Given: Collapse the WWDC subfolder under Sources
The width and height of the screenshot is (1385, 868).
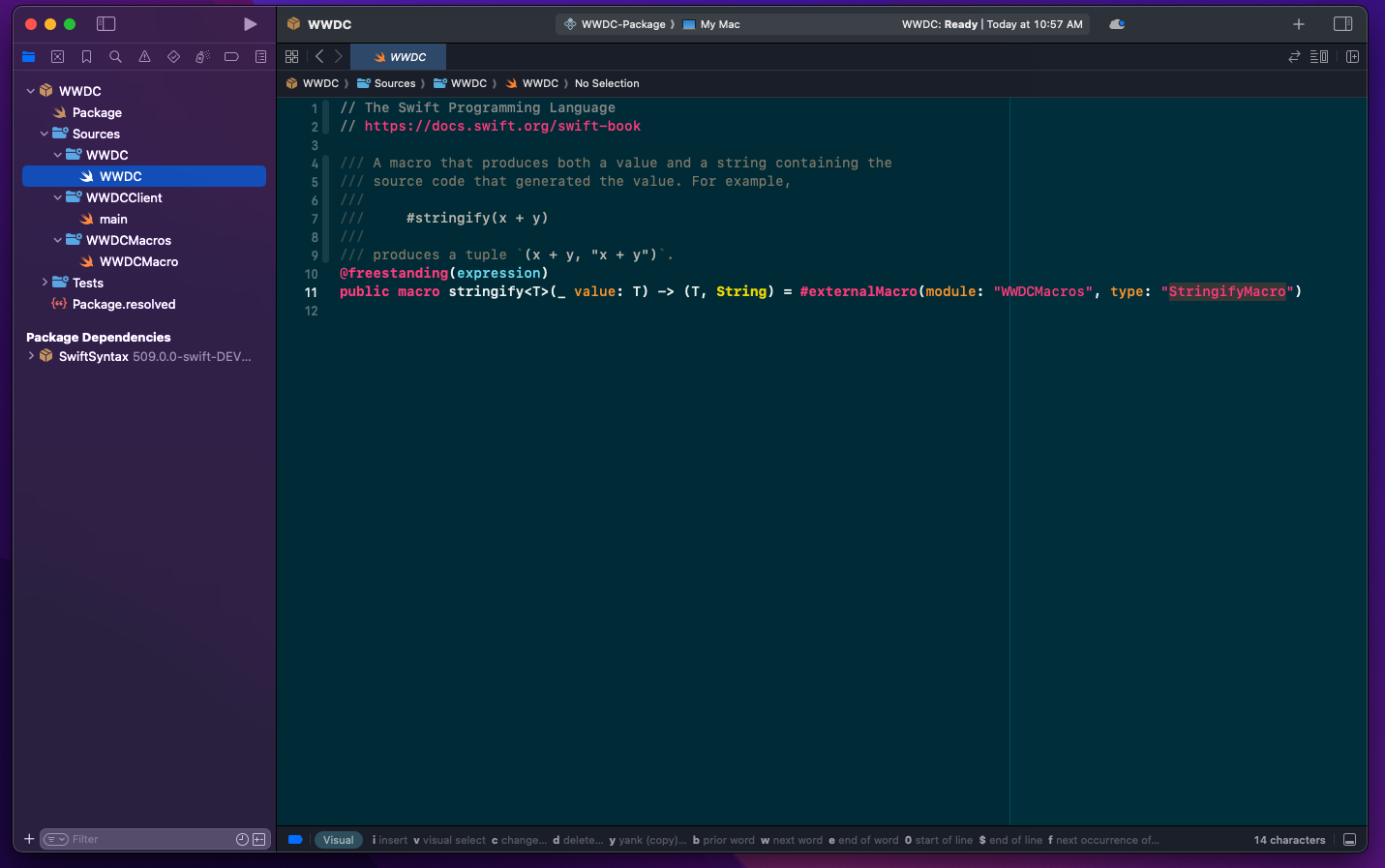Looking at the screenshot, I should [58, 155].
